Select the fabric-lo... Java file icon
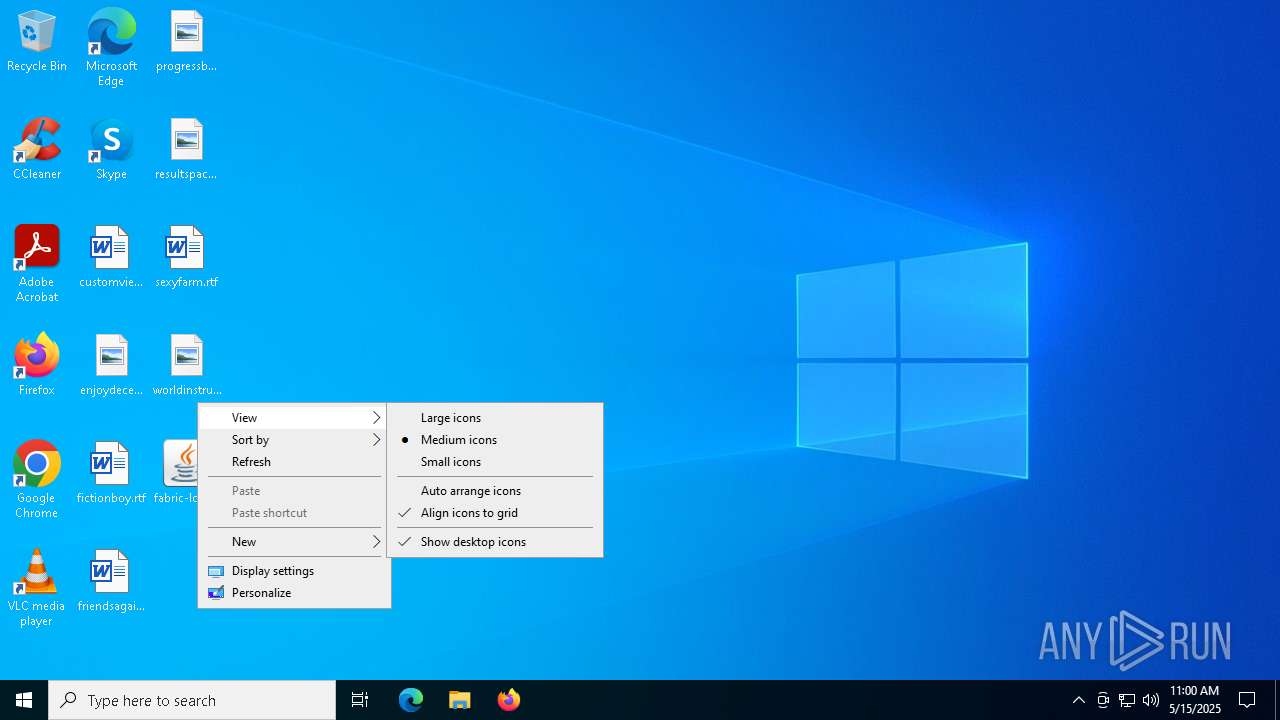Image resolution: width=1280 pixels, height=720 pixels. [180, 474]
